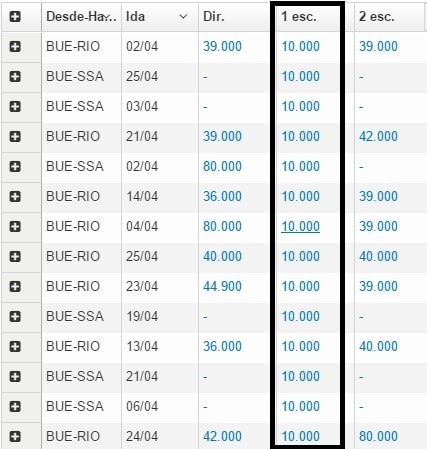Click plus icon for BUE-RIO 24/04
The image size is (427, 449).
point(15,436)
